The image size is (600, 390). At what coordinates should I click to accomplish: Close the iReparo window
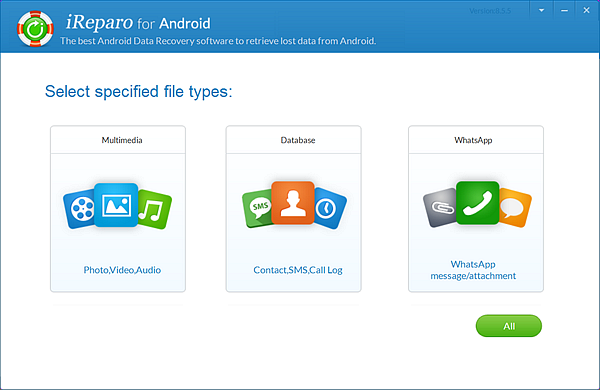(x=586, y=11)
